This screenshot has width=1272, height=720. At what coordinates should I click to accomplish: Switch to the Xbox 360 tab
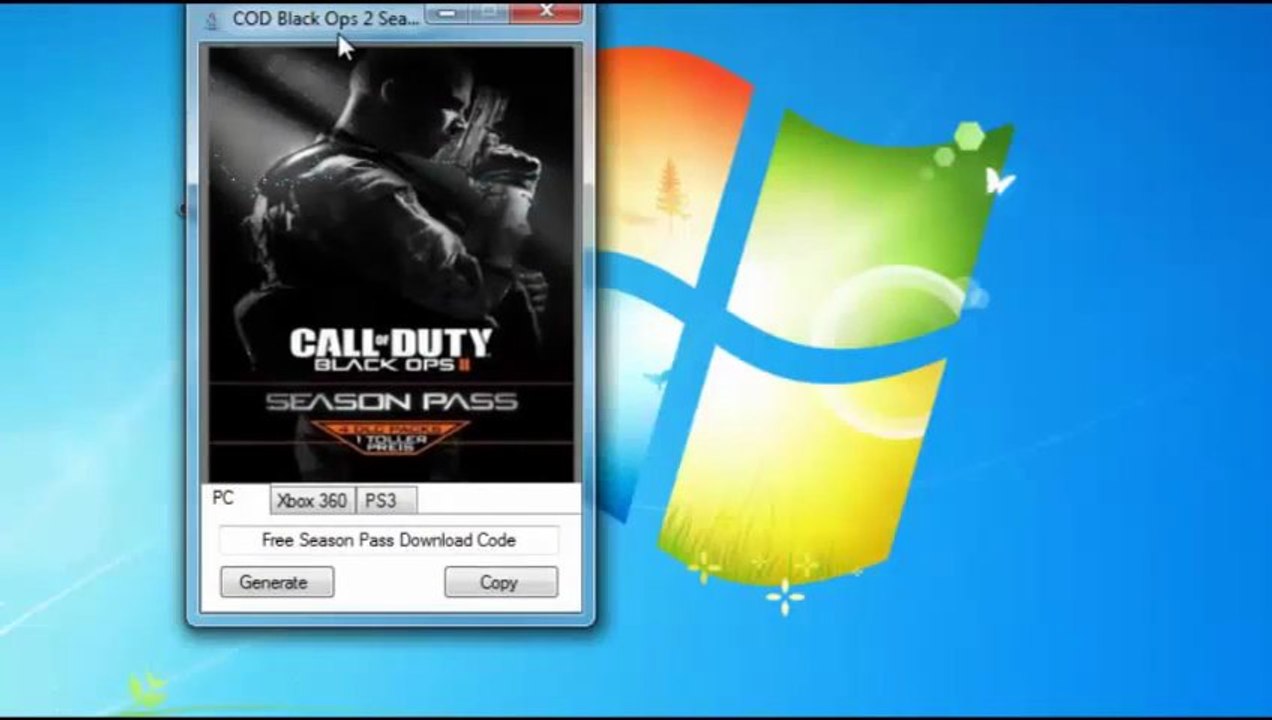click(312, 500)
